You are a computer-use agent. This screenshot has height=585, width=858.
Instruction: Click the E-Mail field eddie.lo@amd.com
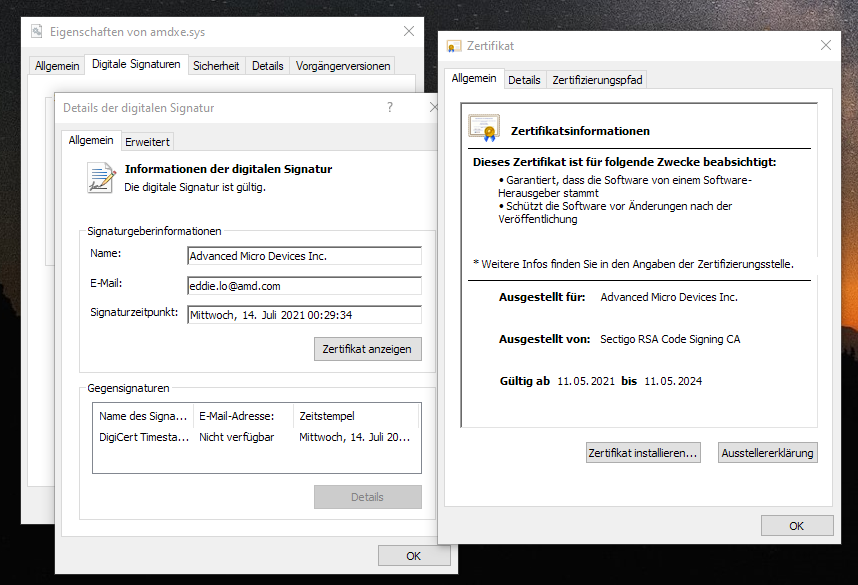tap(304, 286)
